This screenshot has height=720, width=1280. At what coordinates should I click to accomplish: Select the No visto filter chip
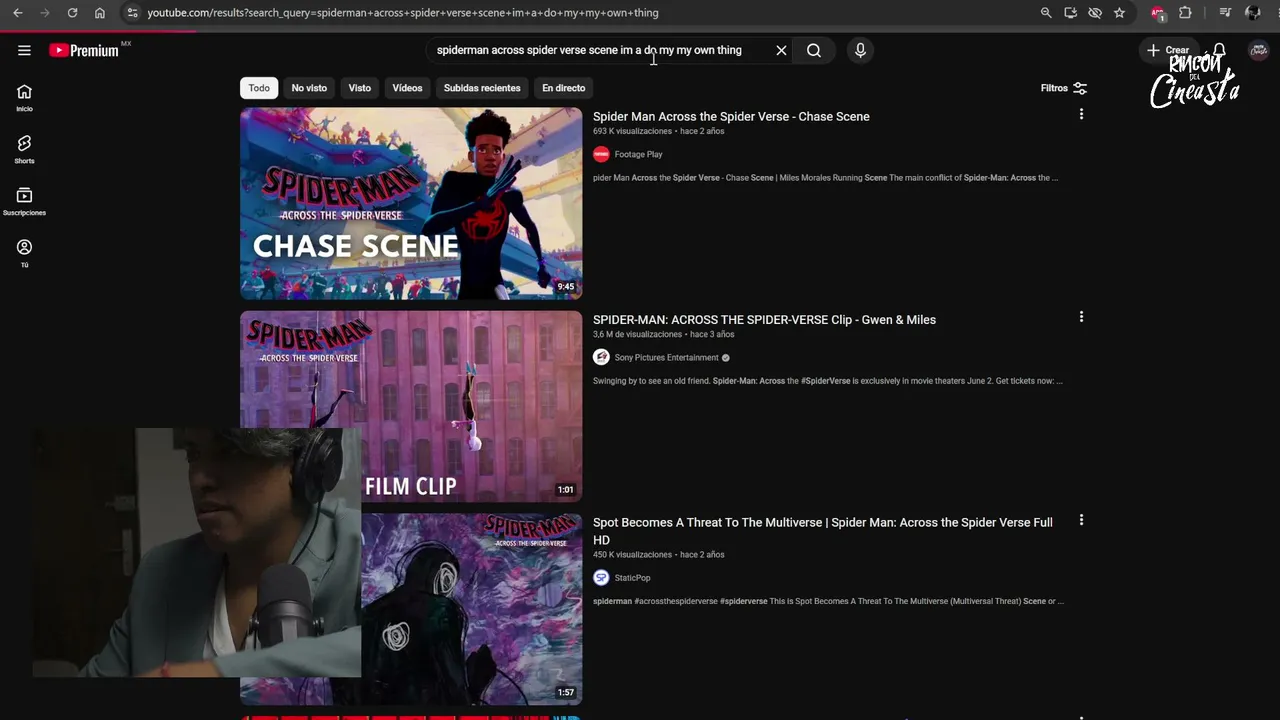click(x=309, y=88)
